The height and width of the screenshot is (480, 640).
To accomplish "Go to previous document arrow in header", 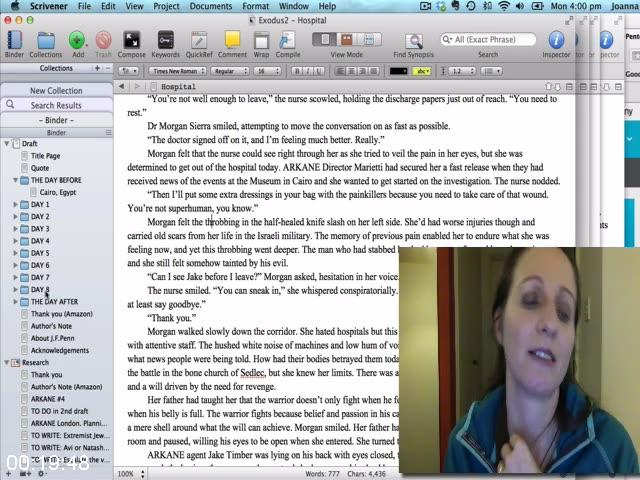I will pos(548,87).
